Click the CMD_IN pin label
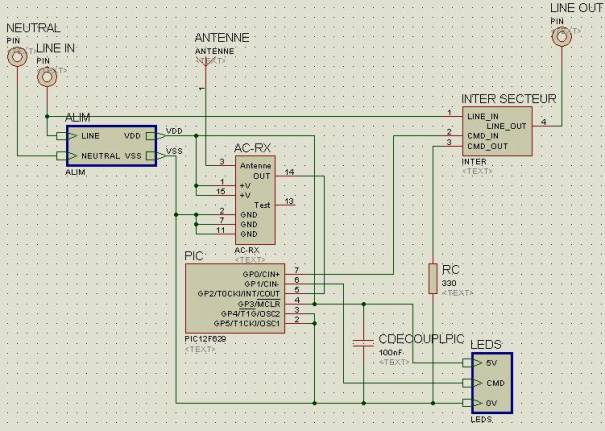The height and width of the screenshot is (431, 605). [x=483, y=136]
